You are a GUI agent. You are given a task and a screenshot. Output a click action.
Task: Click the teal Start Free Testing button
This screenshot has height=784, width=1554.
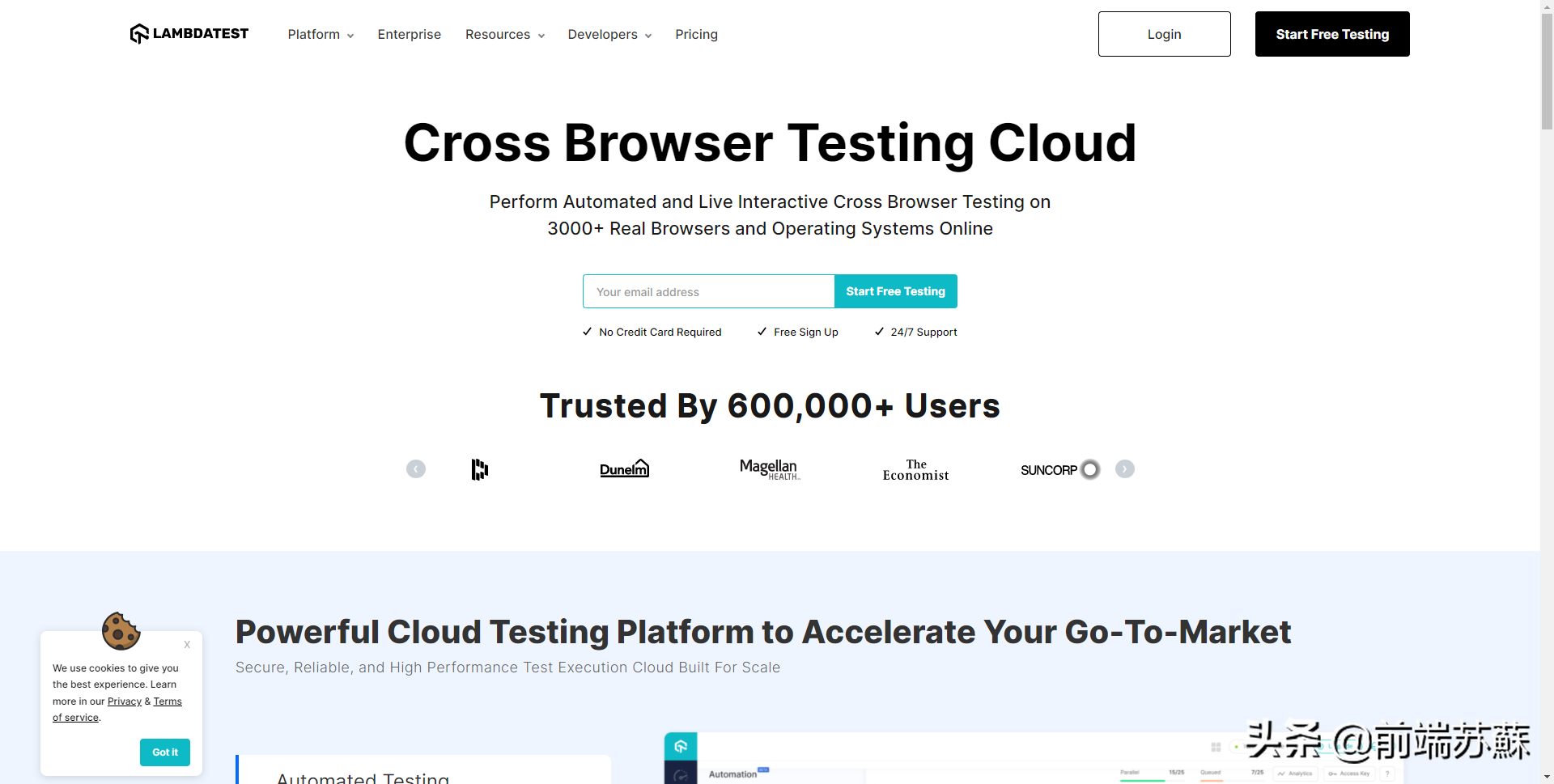(x=895, y=291)
